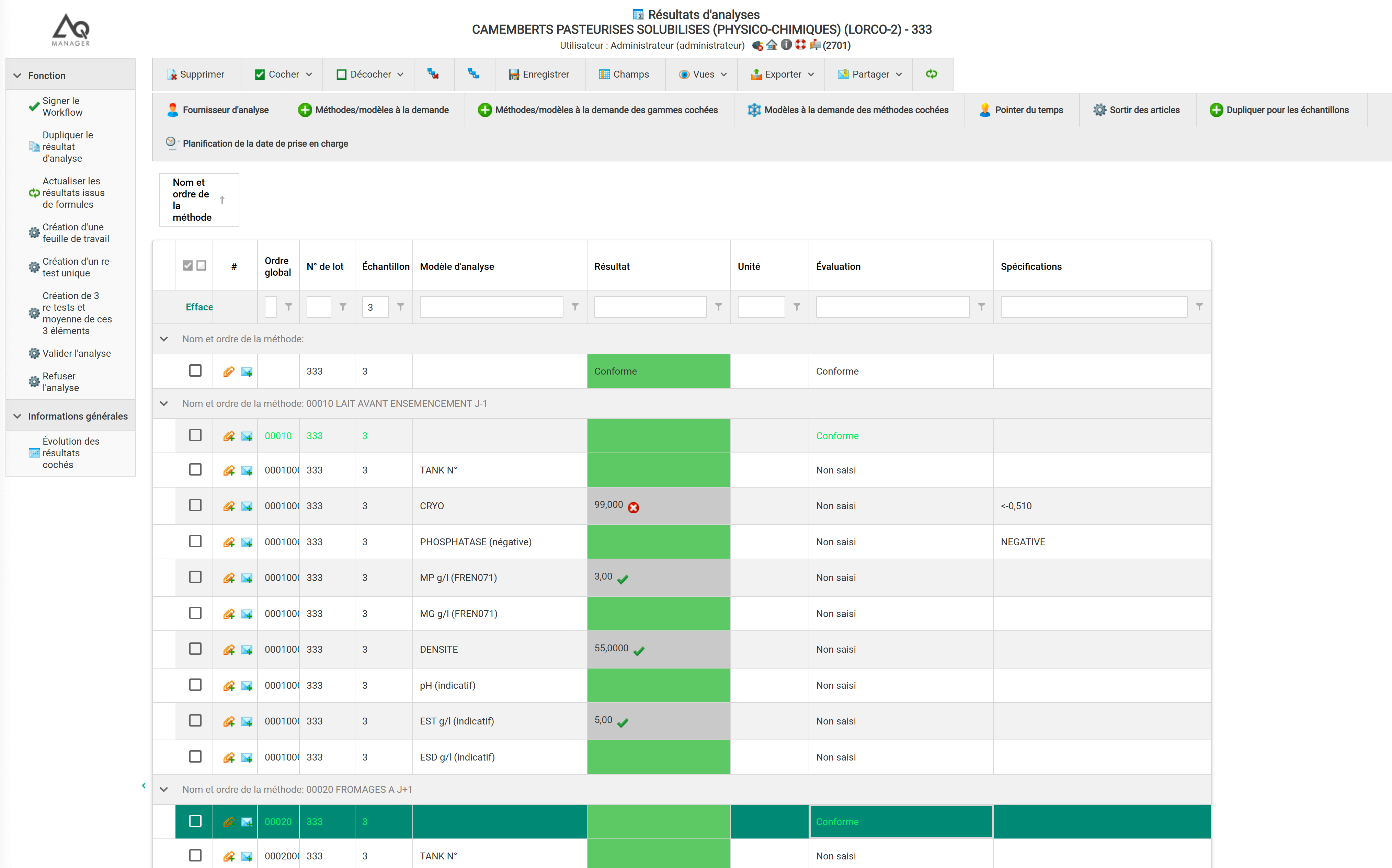1392x868 pixels.
Task: Click the Modèle d'analyse filter input field
Action: (491, 307)
